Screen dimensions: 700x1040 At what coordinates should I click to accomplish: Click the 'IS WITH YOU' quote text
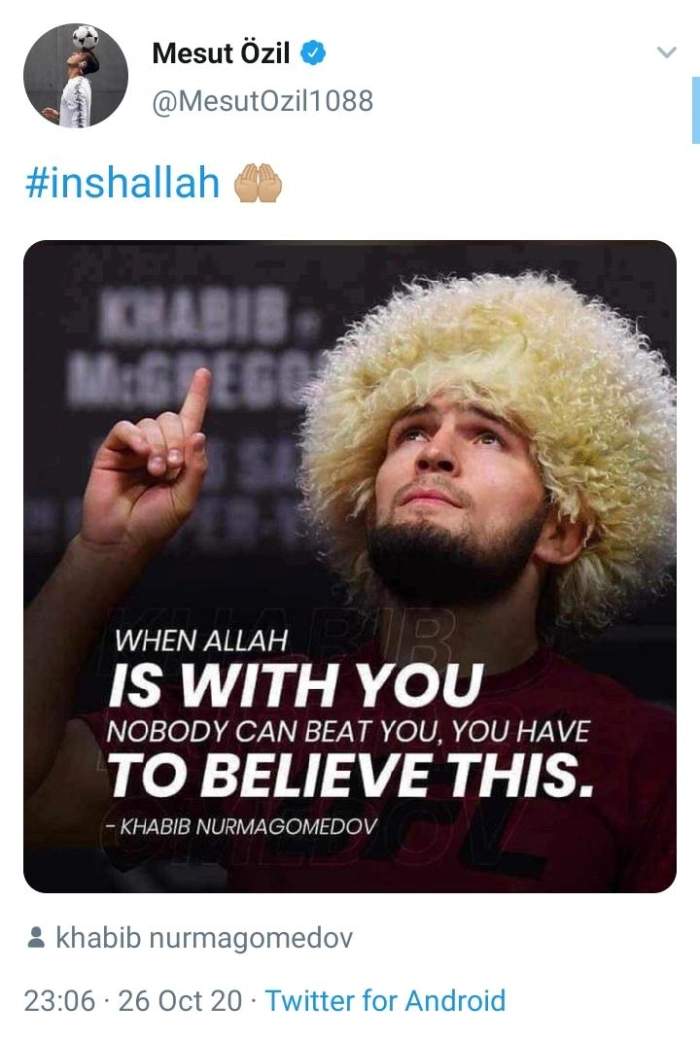click(296, 684)
